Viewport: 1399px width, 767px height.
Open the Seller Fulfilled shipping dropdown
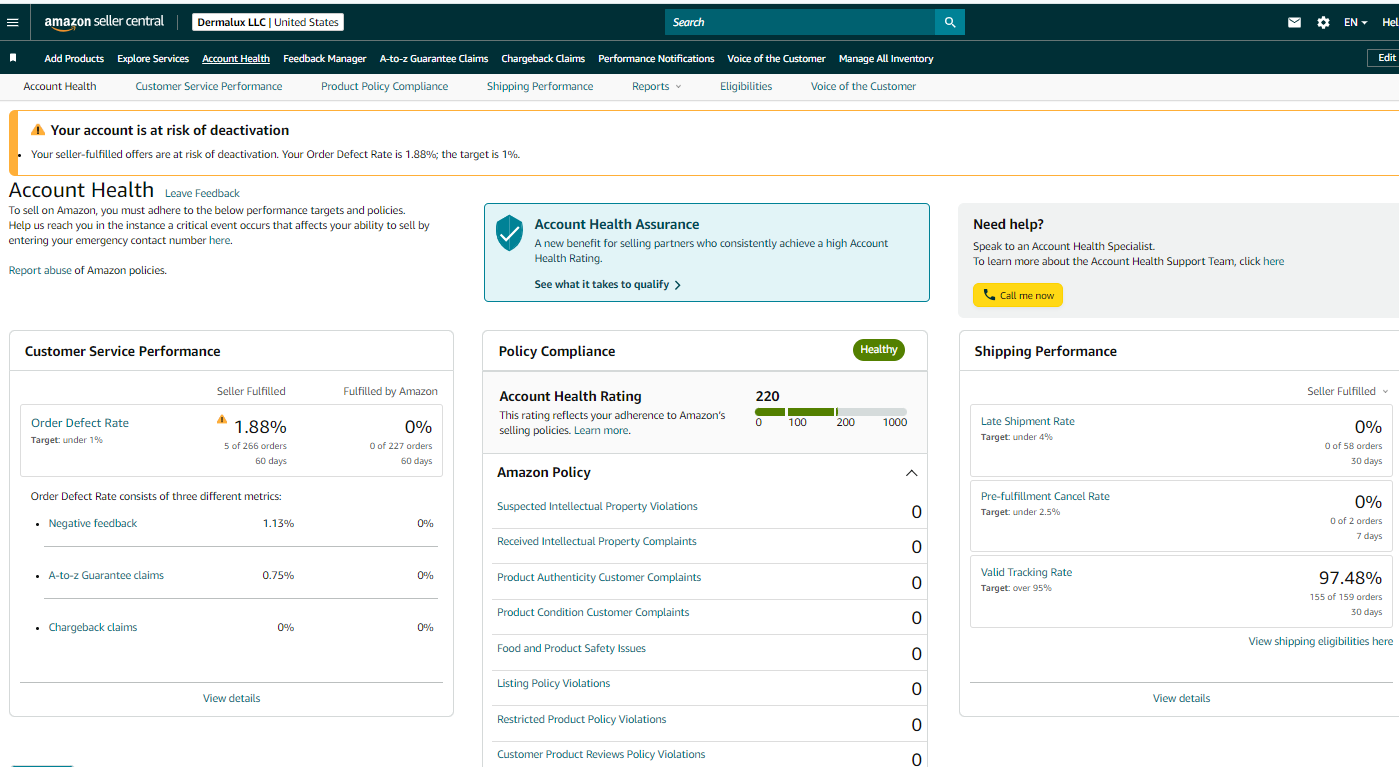1348,391
